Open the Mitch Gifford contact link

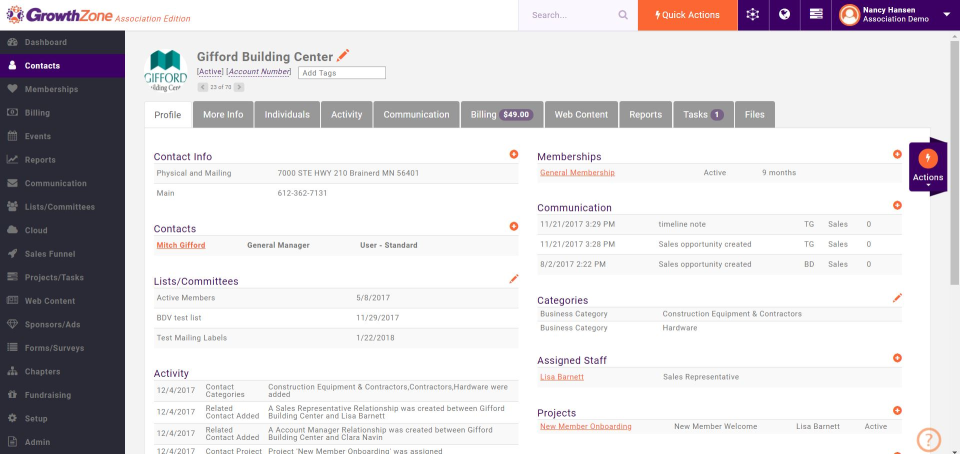coord(181,245)
